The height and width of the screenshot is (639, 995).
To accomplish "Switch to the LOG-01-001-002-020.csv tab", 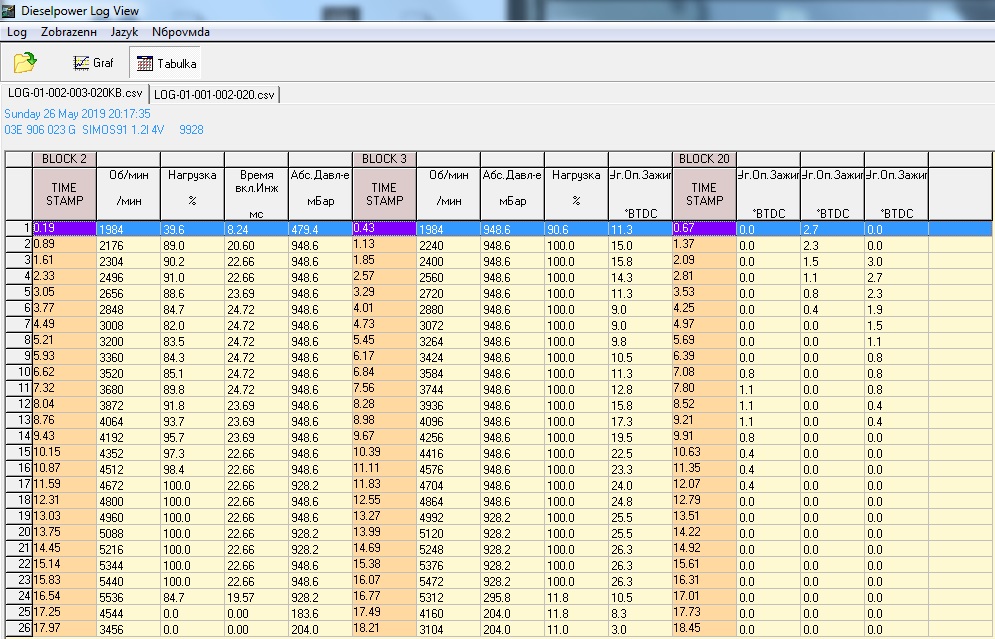I will pyautogui.click(x=214, y=94).
